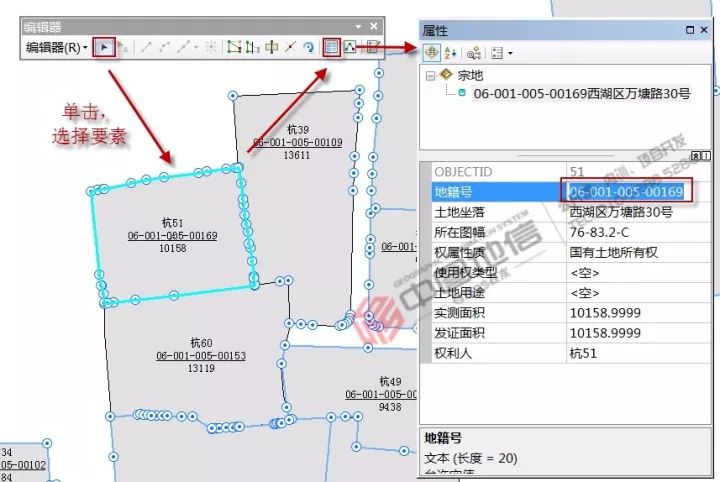
Task: Open the 编辑器(R) dropdown menu
Action: 56,47
